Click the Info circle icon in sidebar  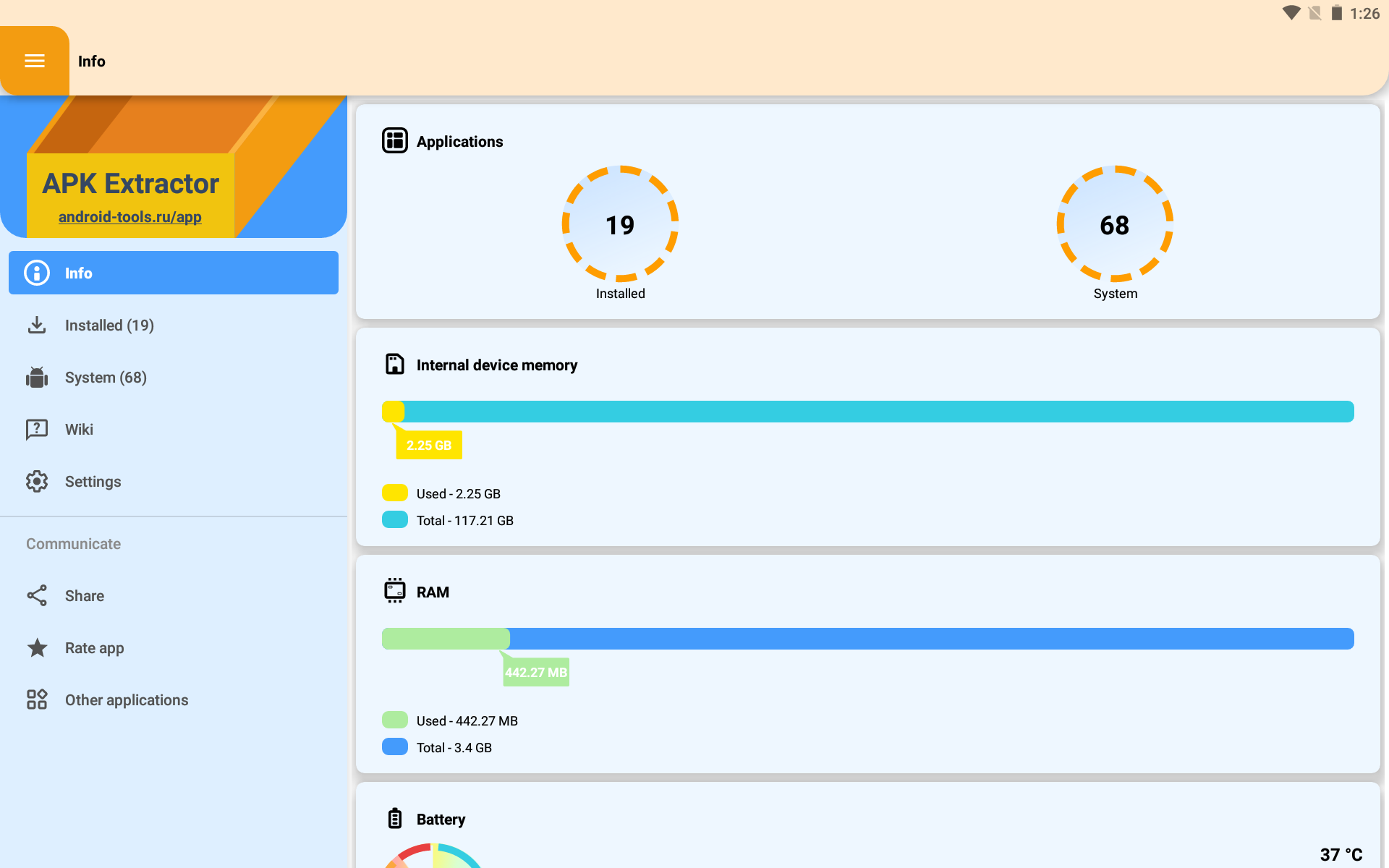coord(37,273)
